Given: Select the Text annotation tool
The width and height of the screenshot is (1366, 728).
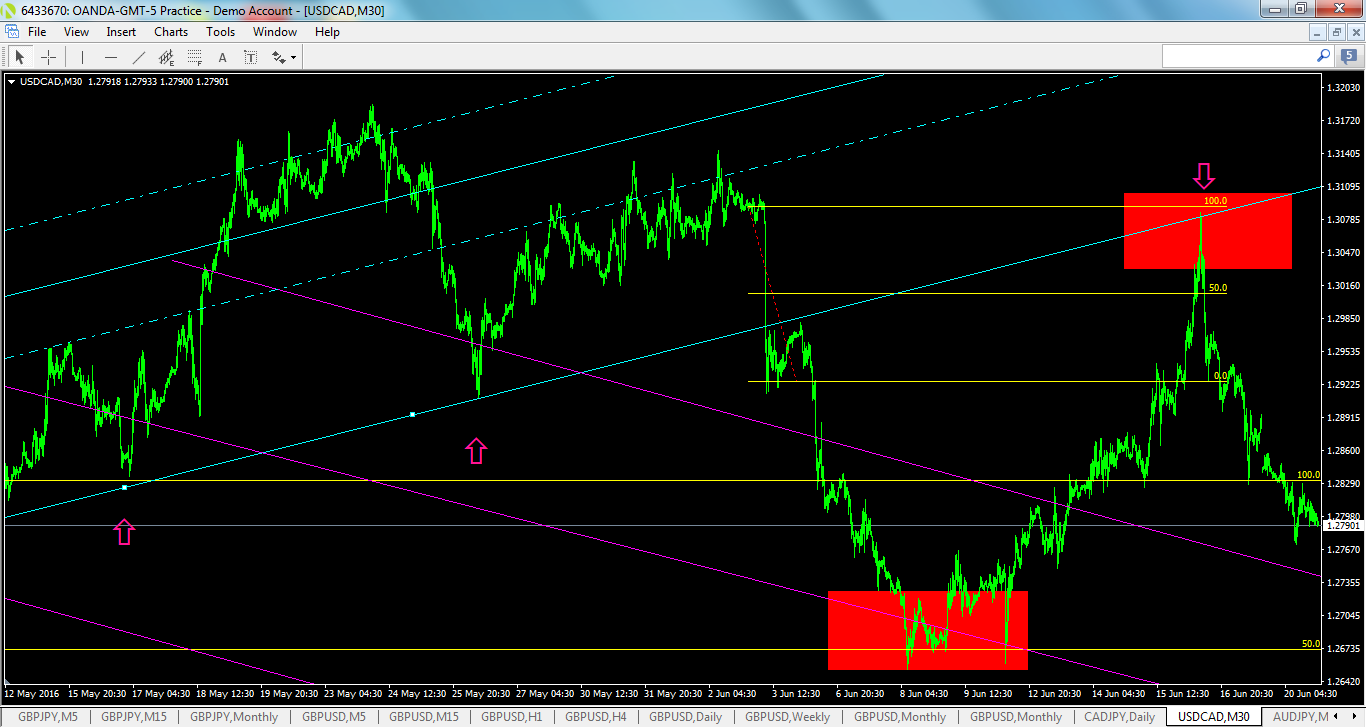Looking at the screenshot, I should [222, 56].
